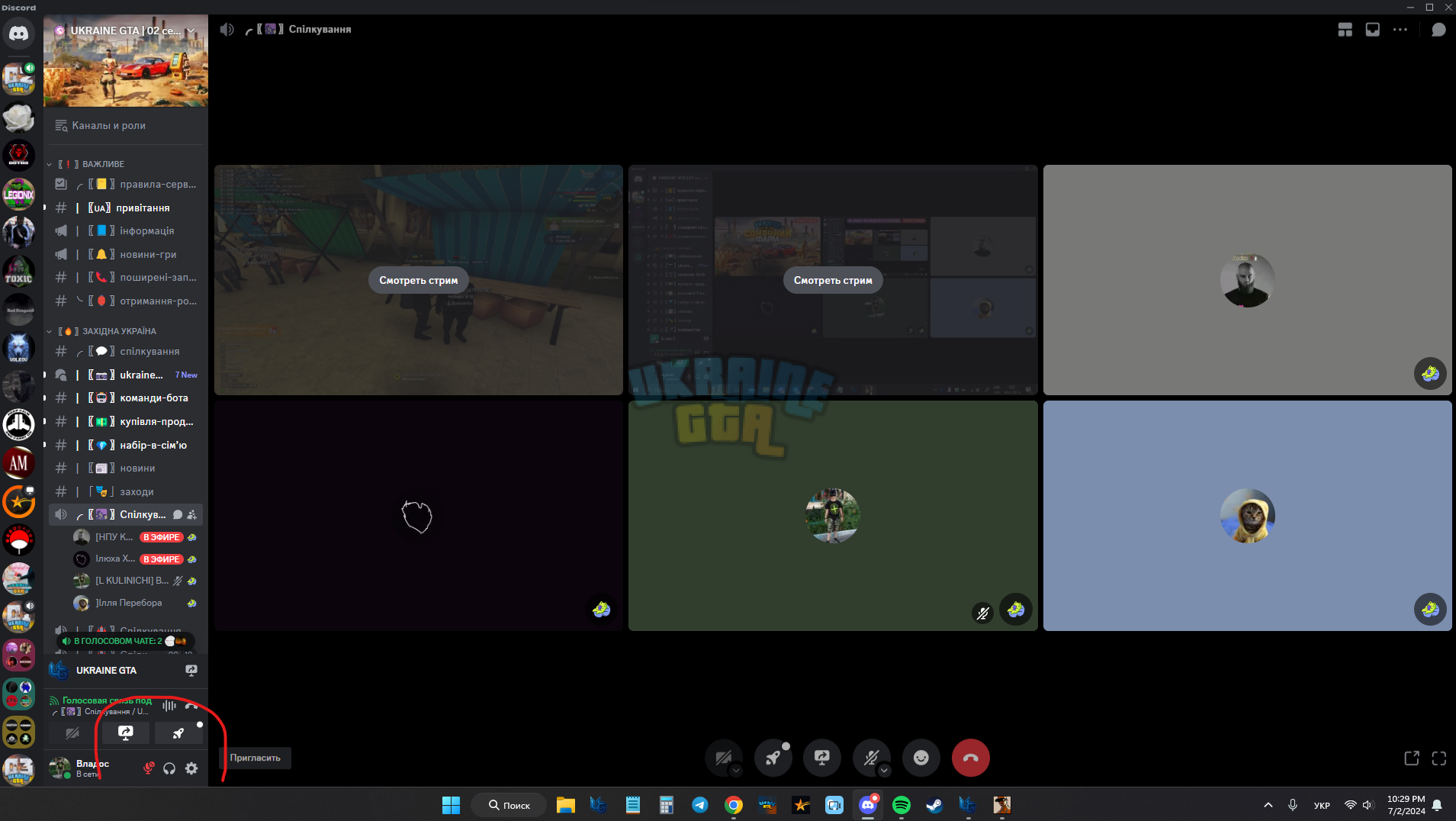Open camera options arrow in call controls

[x=736, y=771]
